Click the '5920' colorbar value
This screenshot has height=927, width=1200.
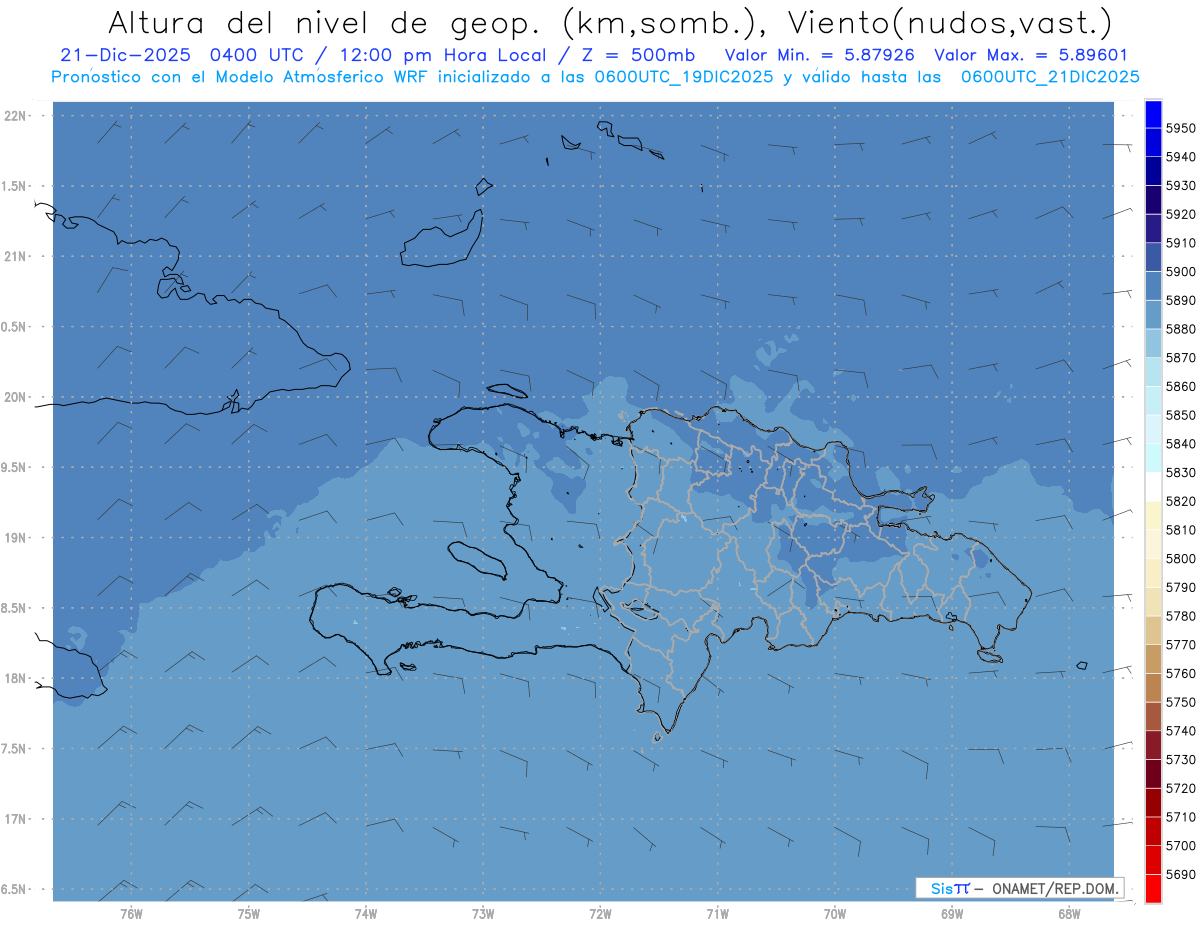[x=1180, y=214]
